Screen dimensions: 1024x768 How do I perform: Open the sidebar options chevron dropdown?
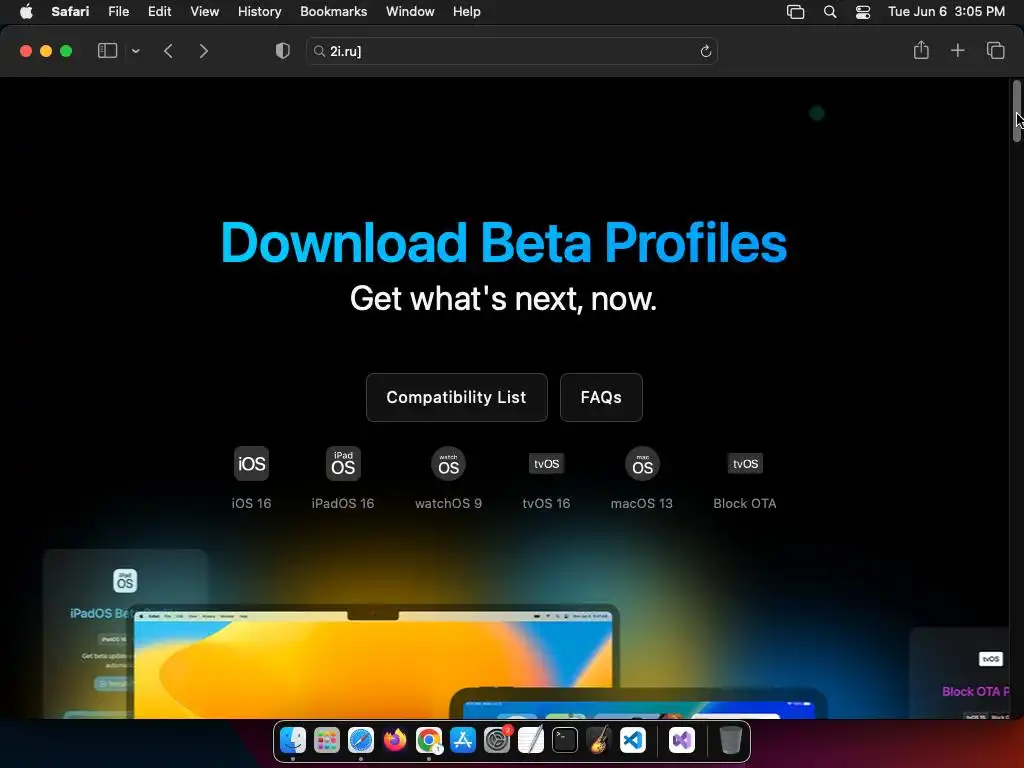(136, 51)
